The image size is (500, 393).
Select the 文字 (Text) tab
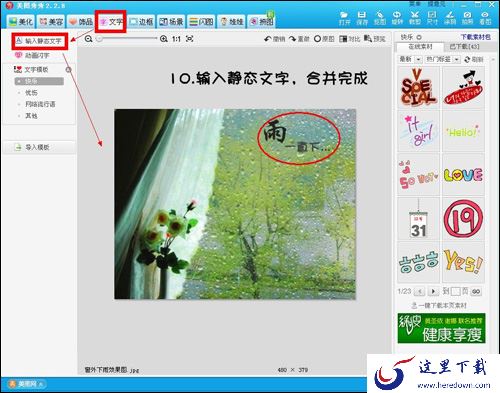click(111, 22)
